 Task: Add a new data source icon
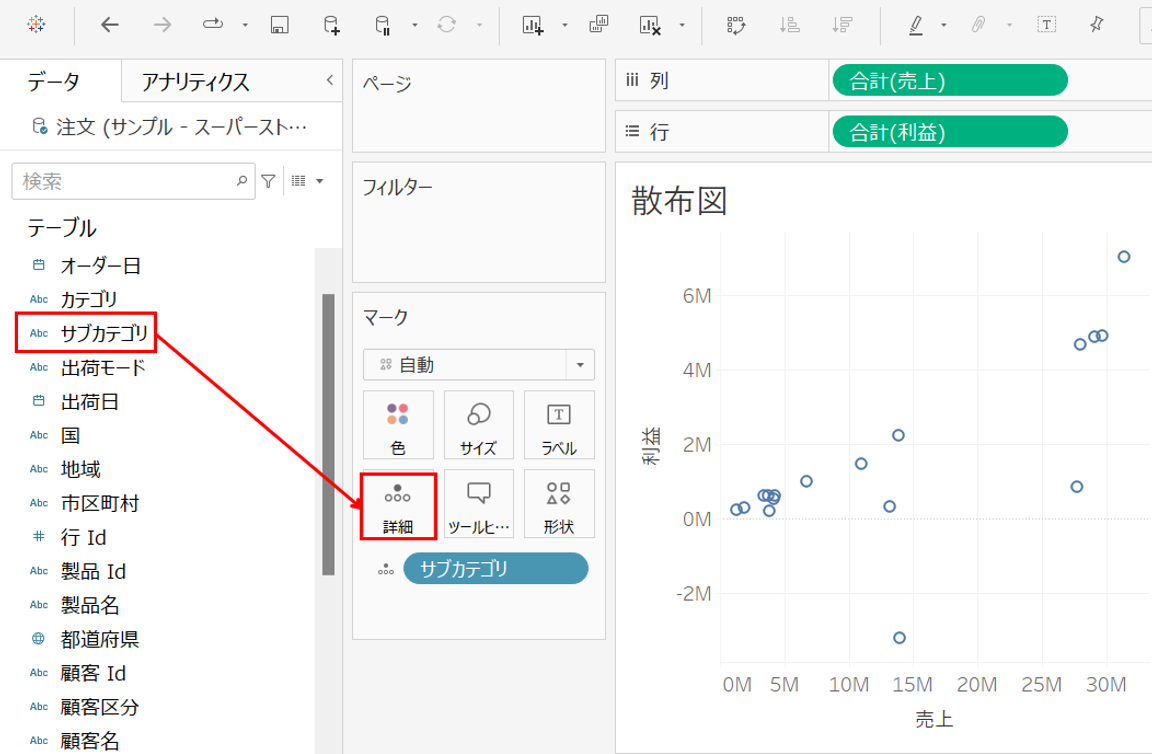(331, 25)
